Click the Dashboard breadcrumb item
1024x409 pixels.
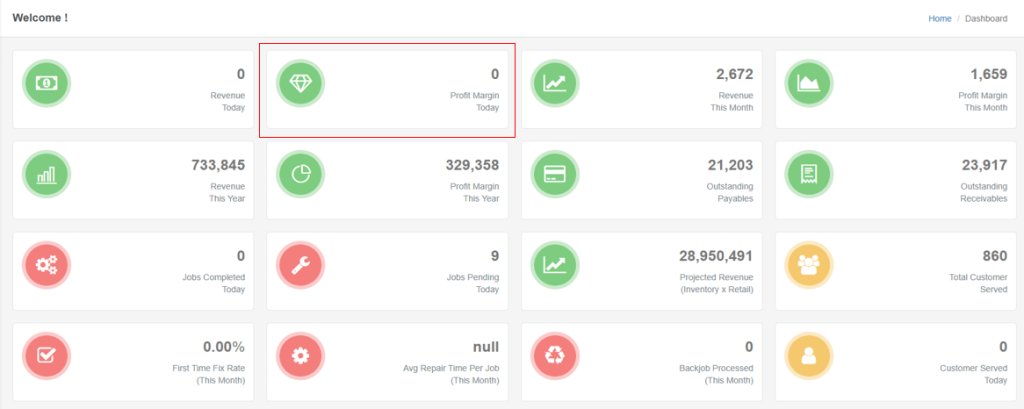click(985, 18)
